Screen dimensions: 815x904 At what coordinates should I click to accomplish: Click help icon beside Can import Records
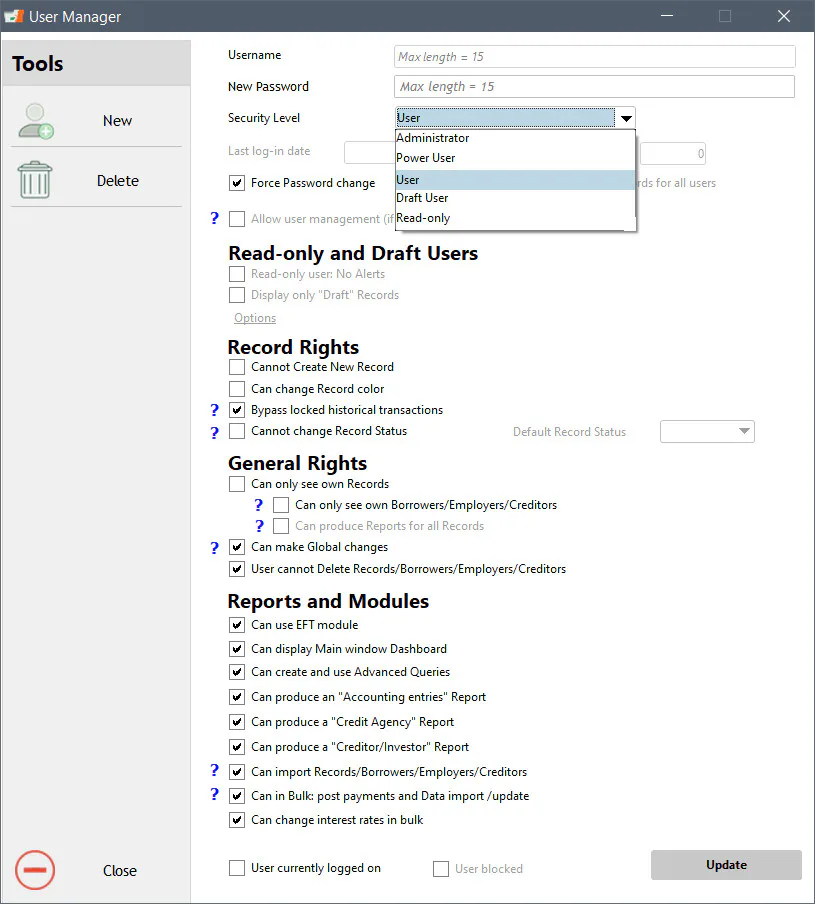tap(214, 770)
